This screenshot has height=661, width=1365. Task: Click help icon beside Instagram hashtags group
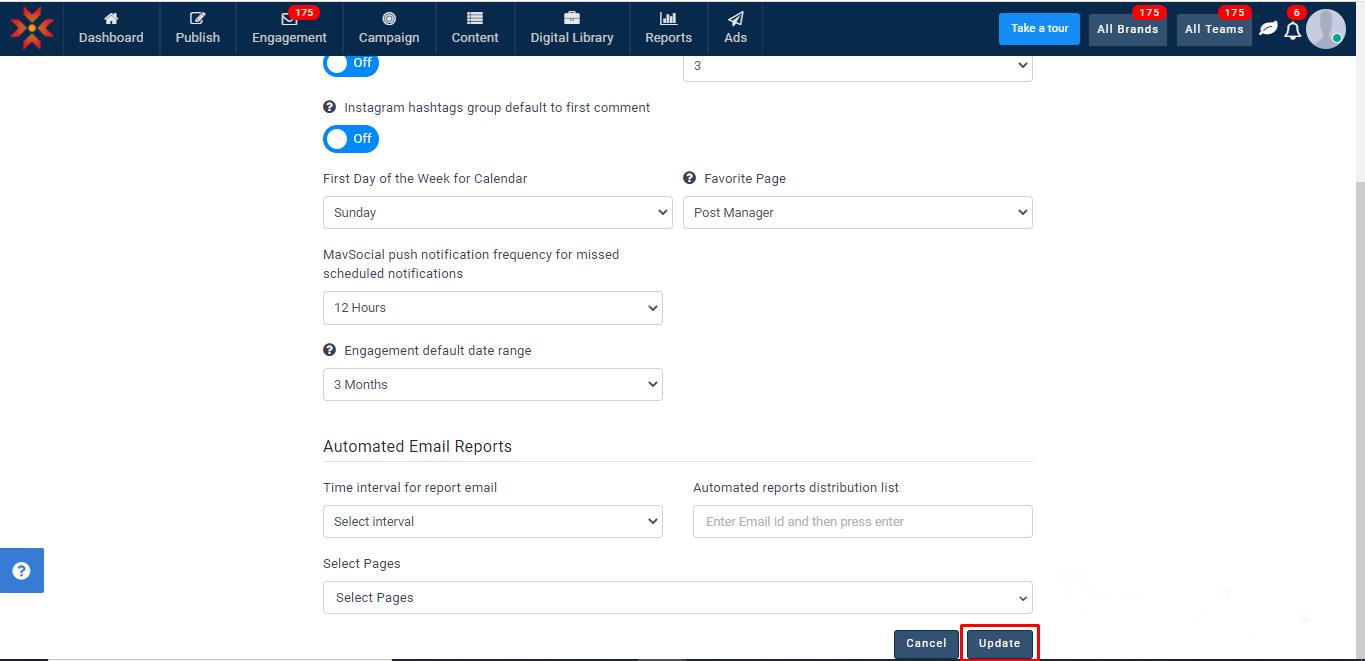click(x=329, y=107)
